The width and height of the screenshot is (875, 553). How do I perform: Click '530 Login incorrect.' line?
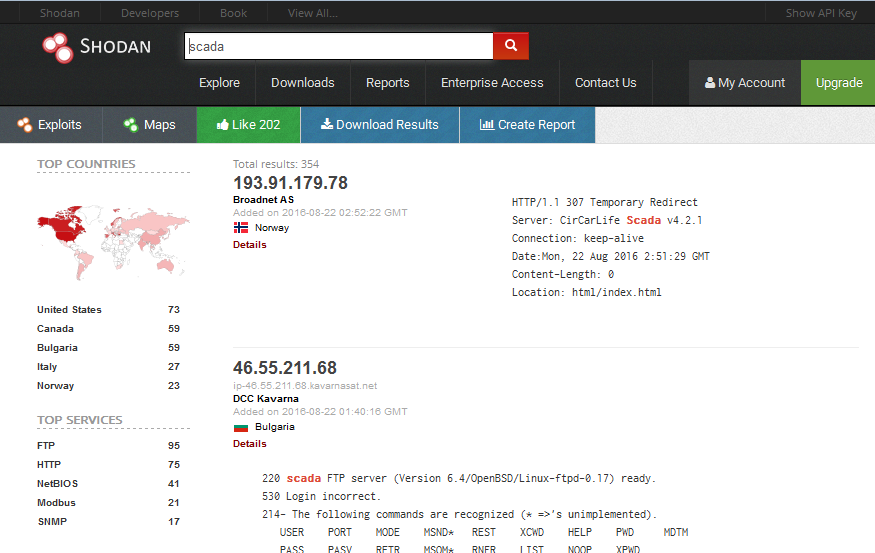click(321, 496)
